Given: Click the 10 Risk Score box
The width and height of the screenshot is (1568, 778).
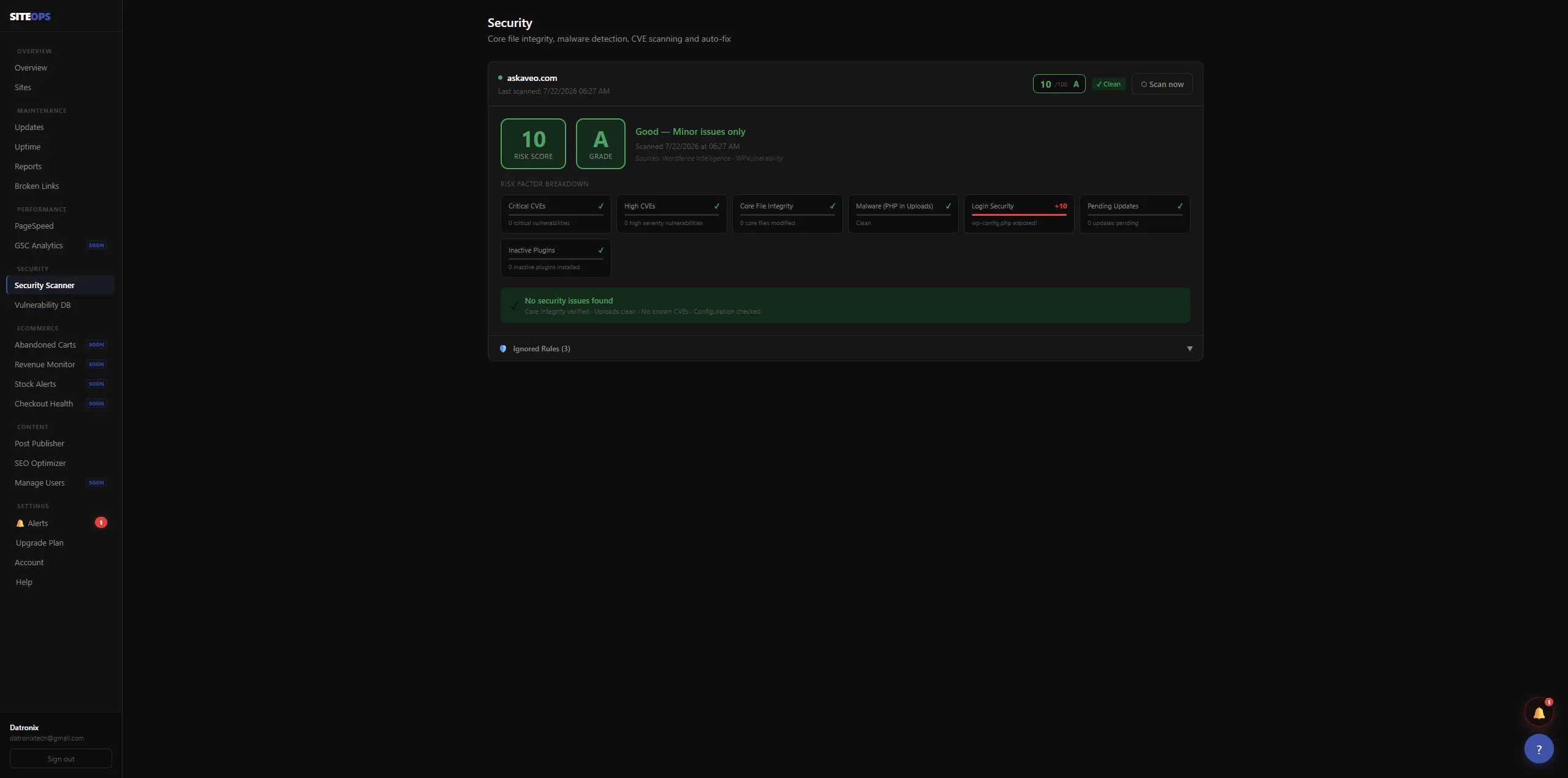Looking at the screenshot, I should 533,144.
